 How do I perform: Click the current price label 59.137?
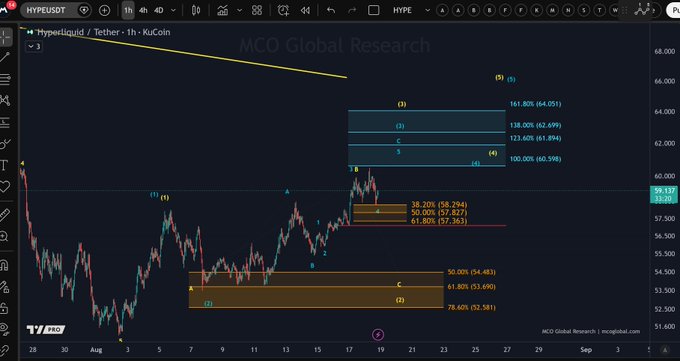[664, 191]
